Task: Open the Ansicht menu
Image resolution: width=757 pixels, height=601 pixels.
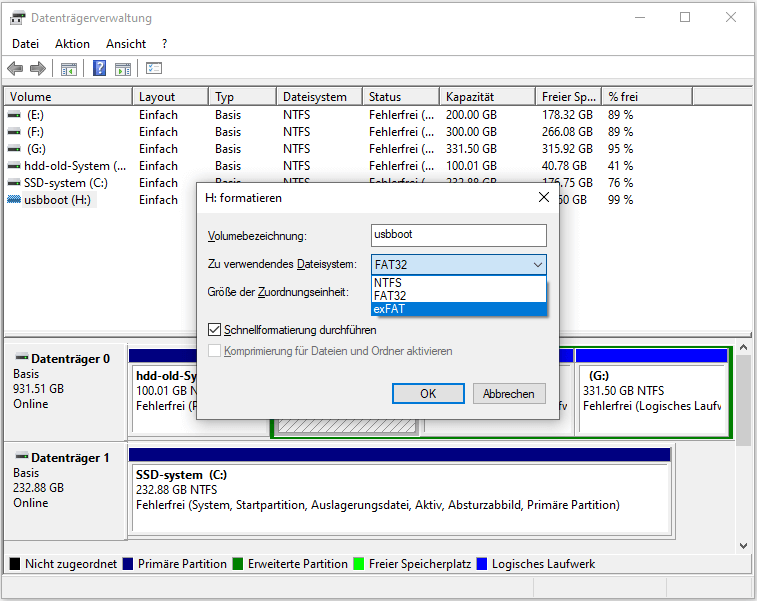Action: point(126,44)
